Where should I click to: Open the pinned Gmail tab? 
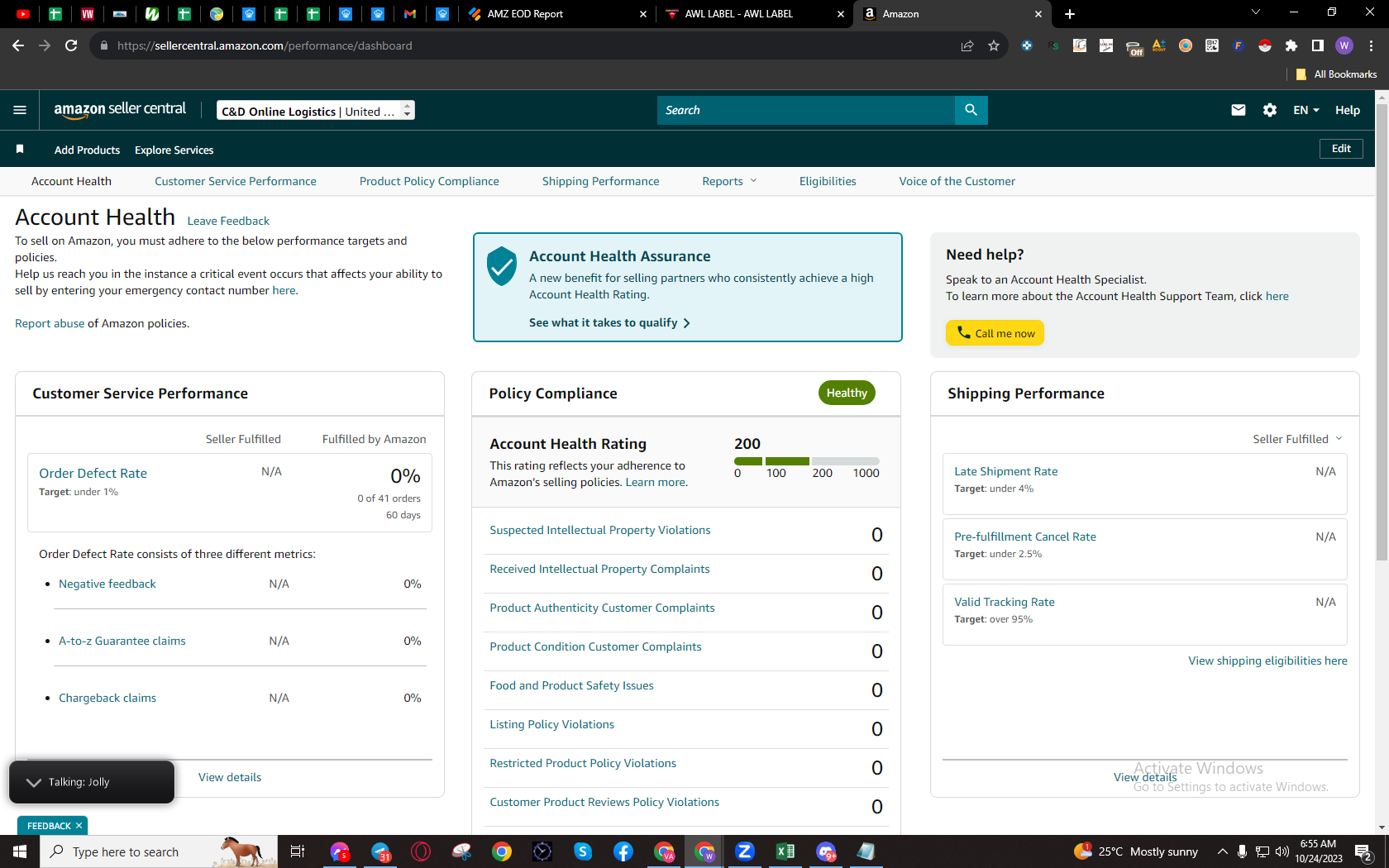410,14
